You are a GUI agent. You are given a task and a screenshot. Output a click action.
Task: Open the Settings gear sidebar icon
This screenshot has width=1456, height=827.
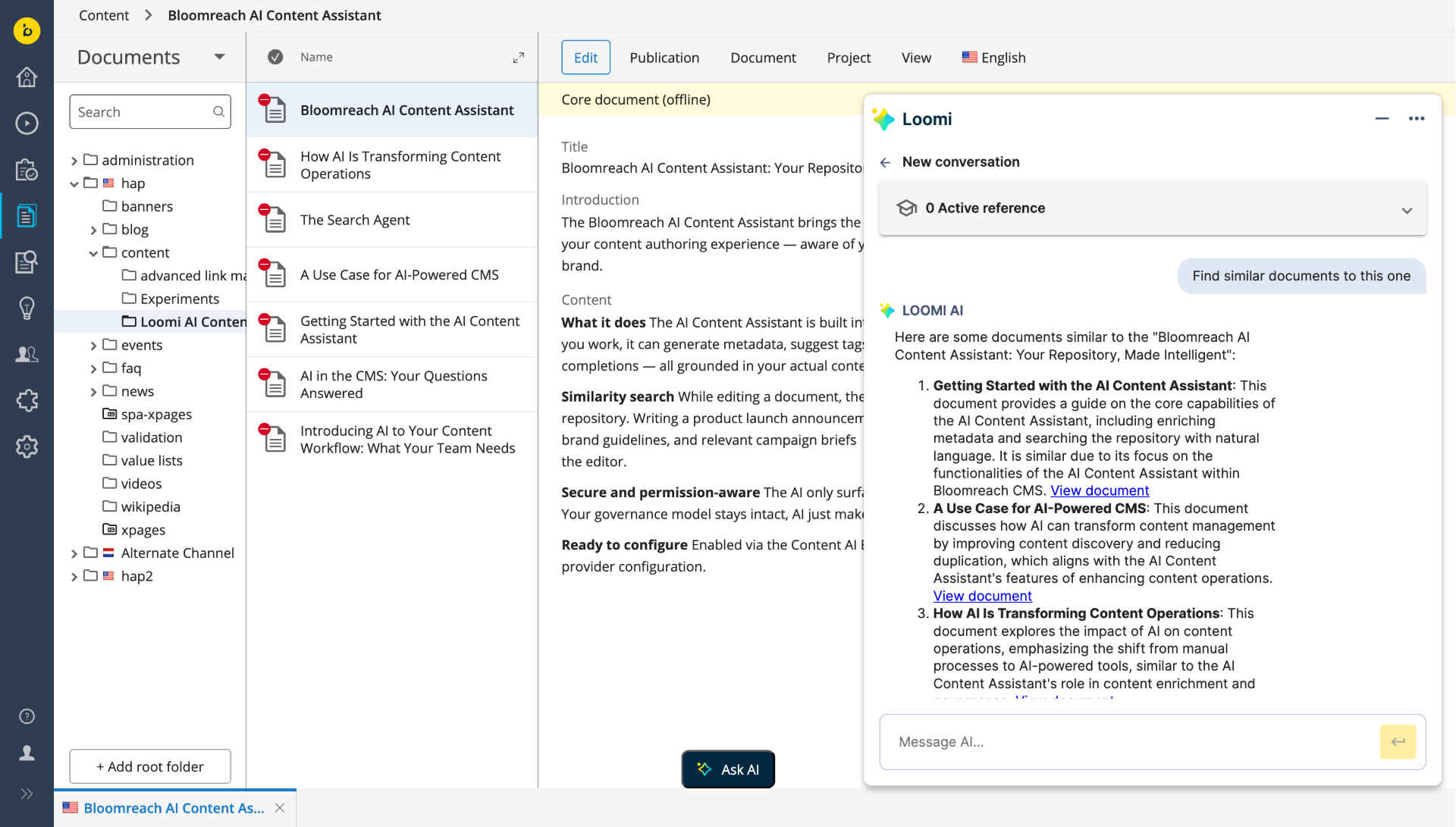coord(27,446)
